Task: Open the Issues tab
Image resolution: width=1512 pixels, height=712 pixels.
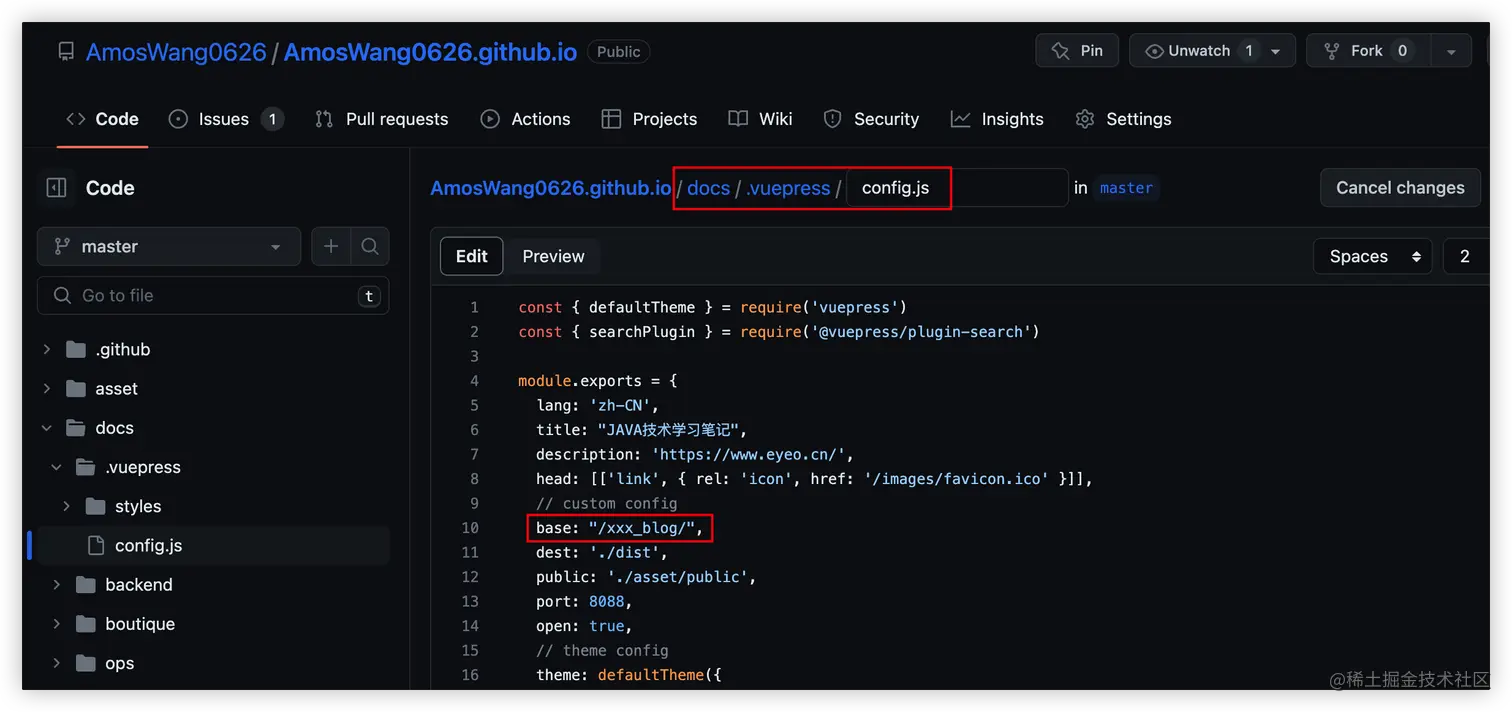Action: (x=225, y=119)
